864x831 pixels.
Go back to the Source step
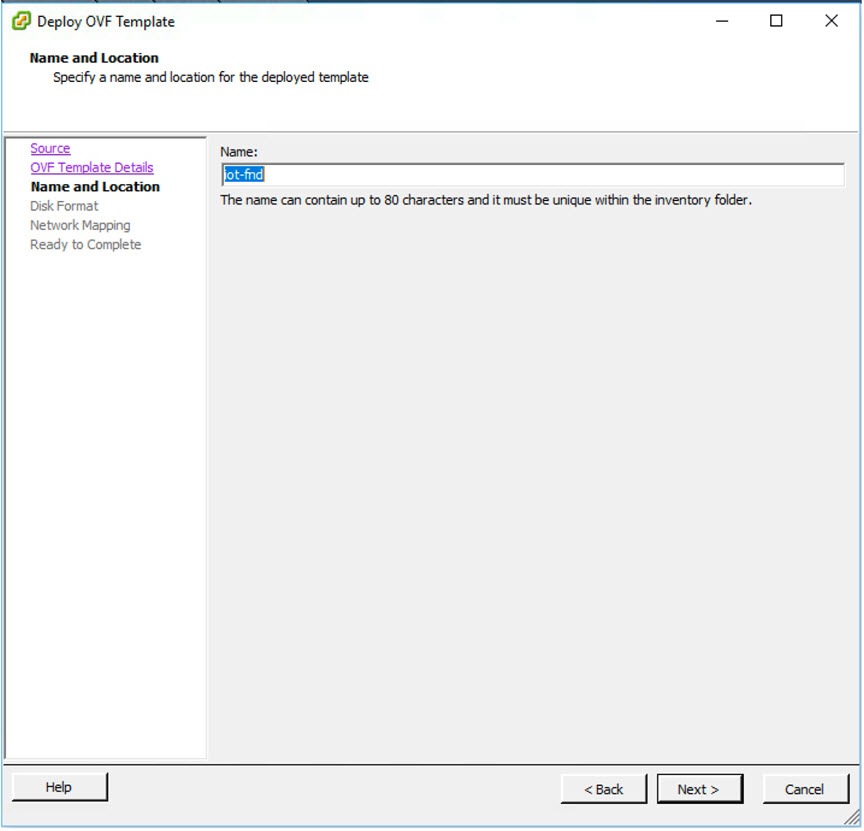[x=50, y=147]
